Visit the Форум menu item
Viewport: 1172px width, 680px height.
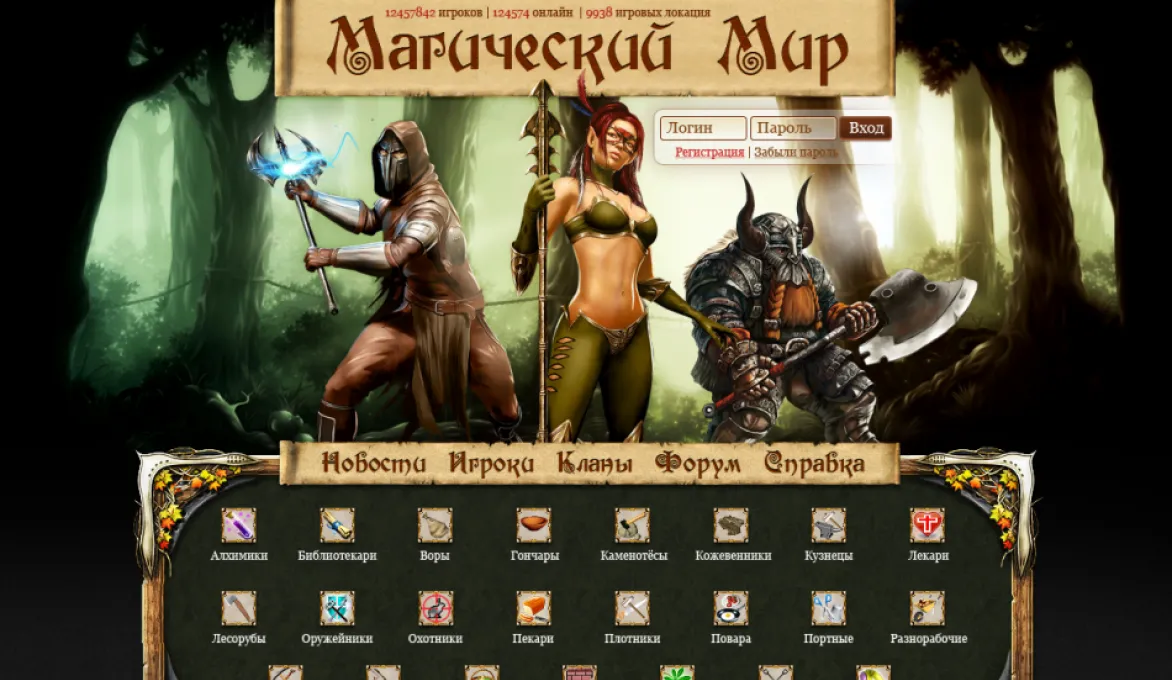point(698,463)
